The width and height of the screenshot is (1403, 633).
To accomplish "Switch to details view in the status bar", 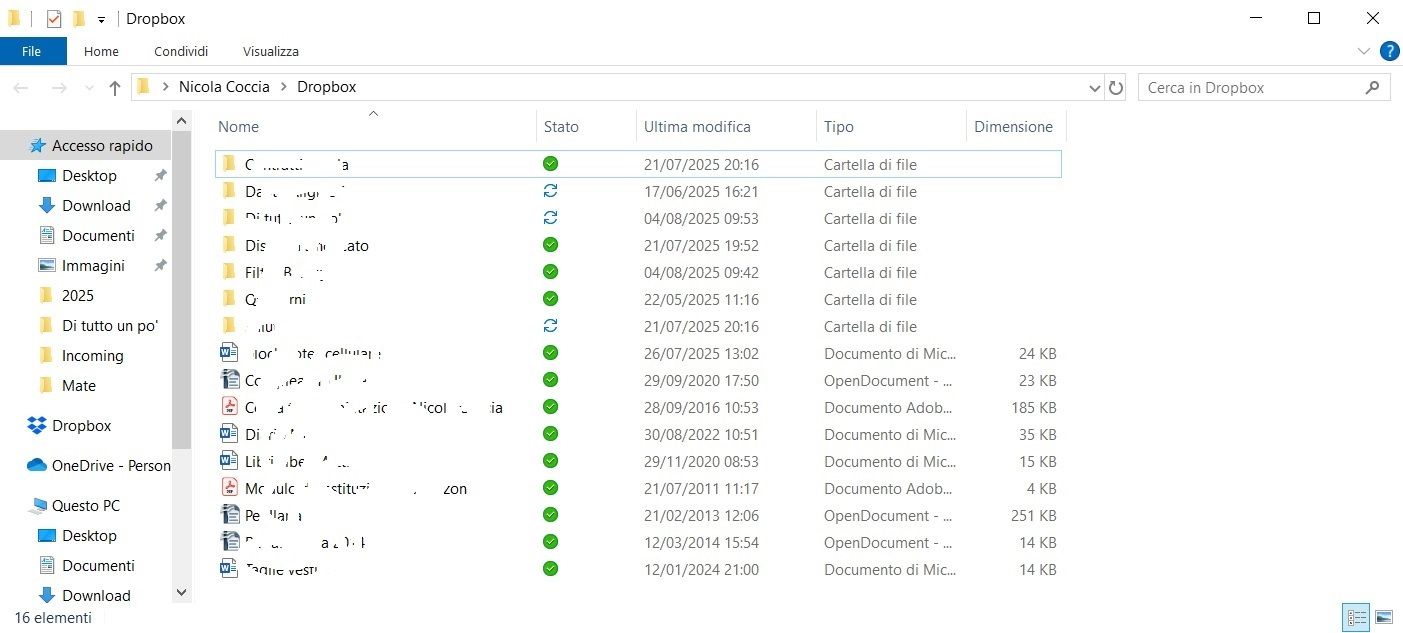I will click(1356, 617).
